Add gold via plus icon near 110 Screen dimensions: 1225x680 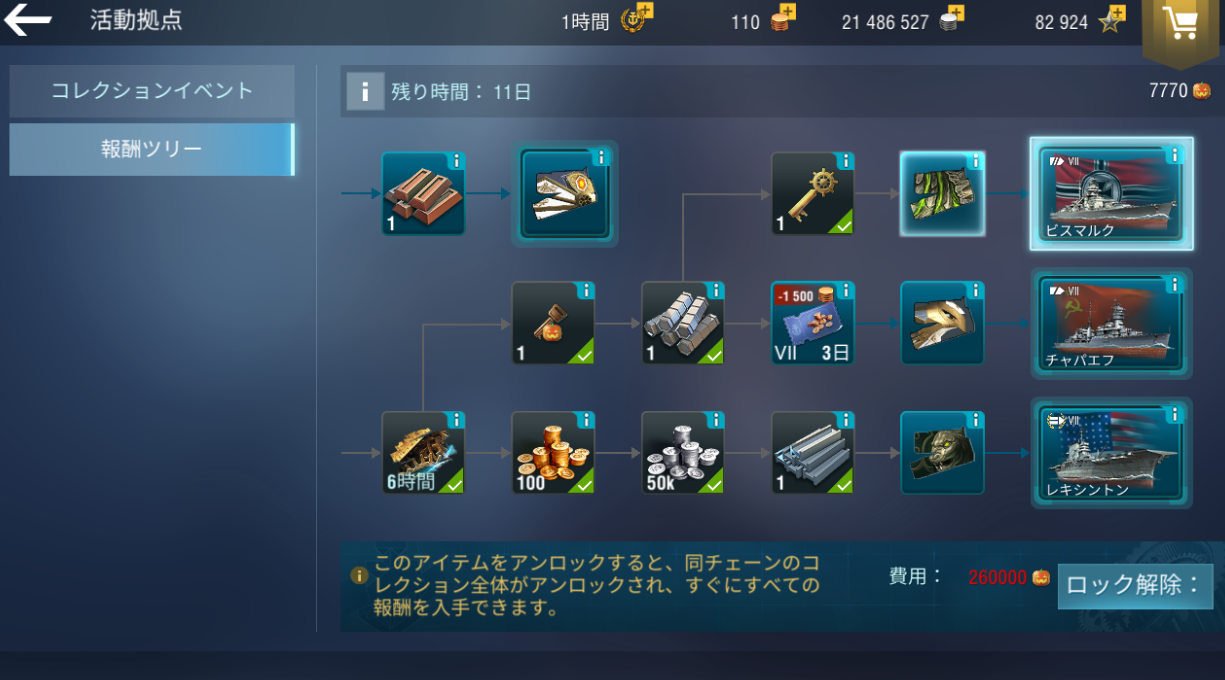click(787, 13)
